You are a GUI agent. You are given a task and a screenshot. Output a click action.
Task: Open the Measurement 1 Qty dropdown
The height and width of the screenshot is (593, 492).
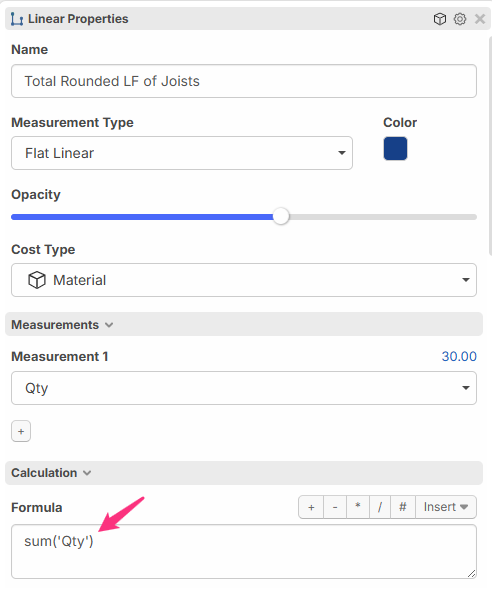[x=244, y=388]
